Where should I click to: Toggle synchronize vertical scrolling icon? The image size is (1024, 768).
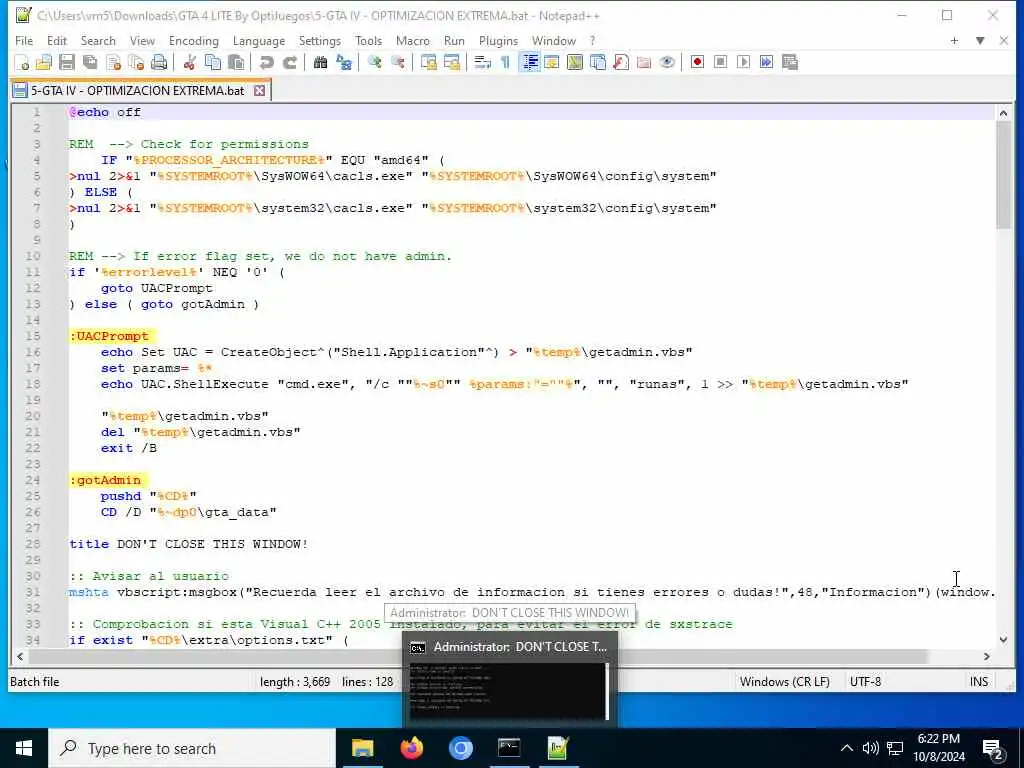pyautogui.click(x=428, y=62)
